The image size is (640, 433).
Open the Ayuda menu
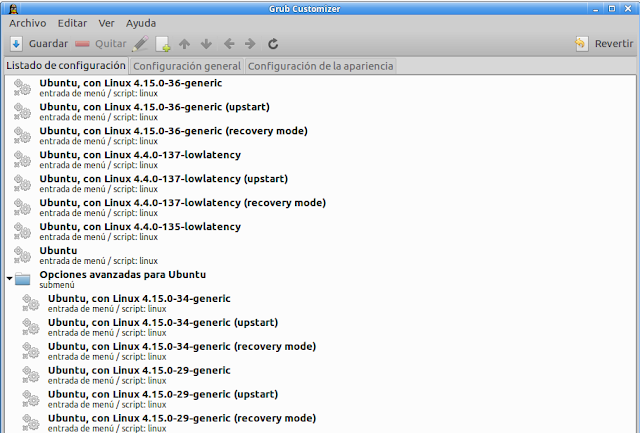point(141,23)
